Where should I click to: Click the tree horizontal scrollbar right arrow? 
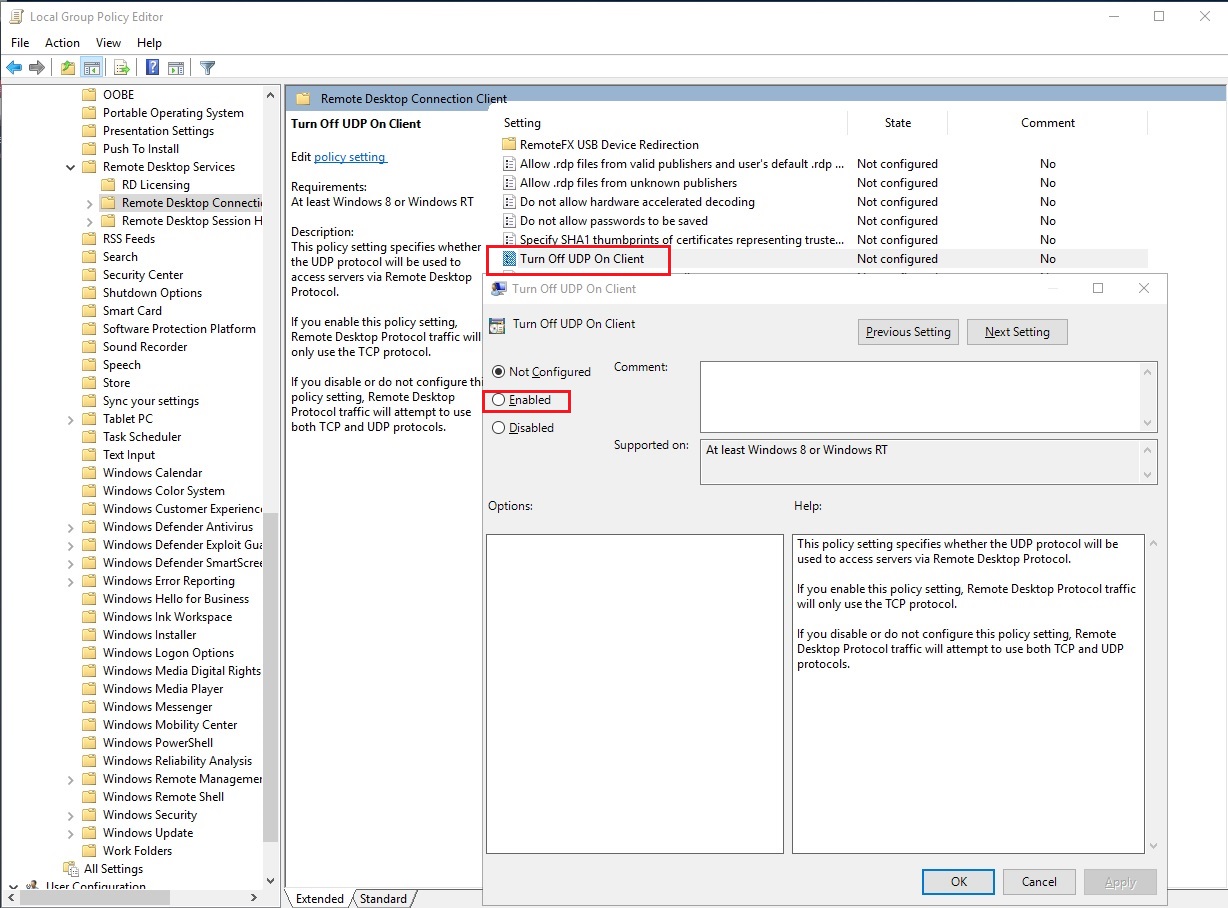click(x=252, y=898)
